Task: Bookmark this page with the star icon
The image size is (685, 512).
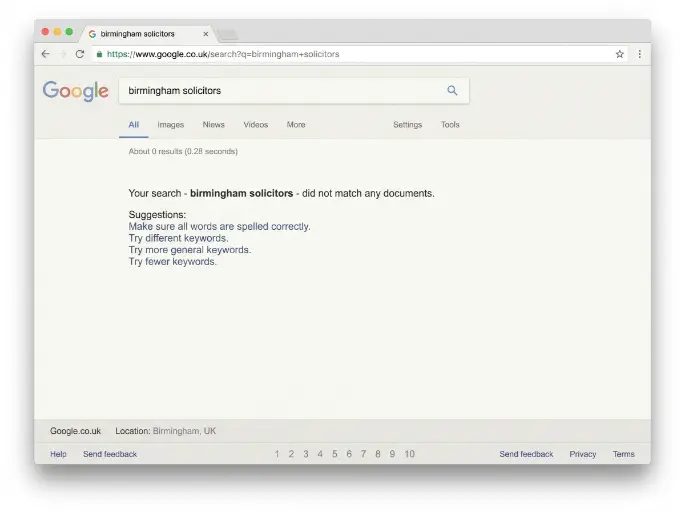Action: click(x=619, y=54)
